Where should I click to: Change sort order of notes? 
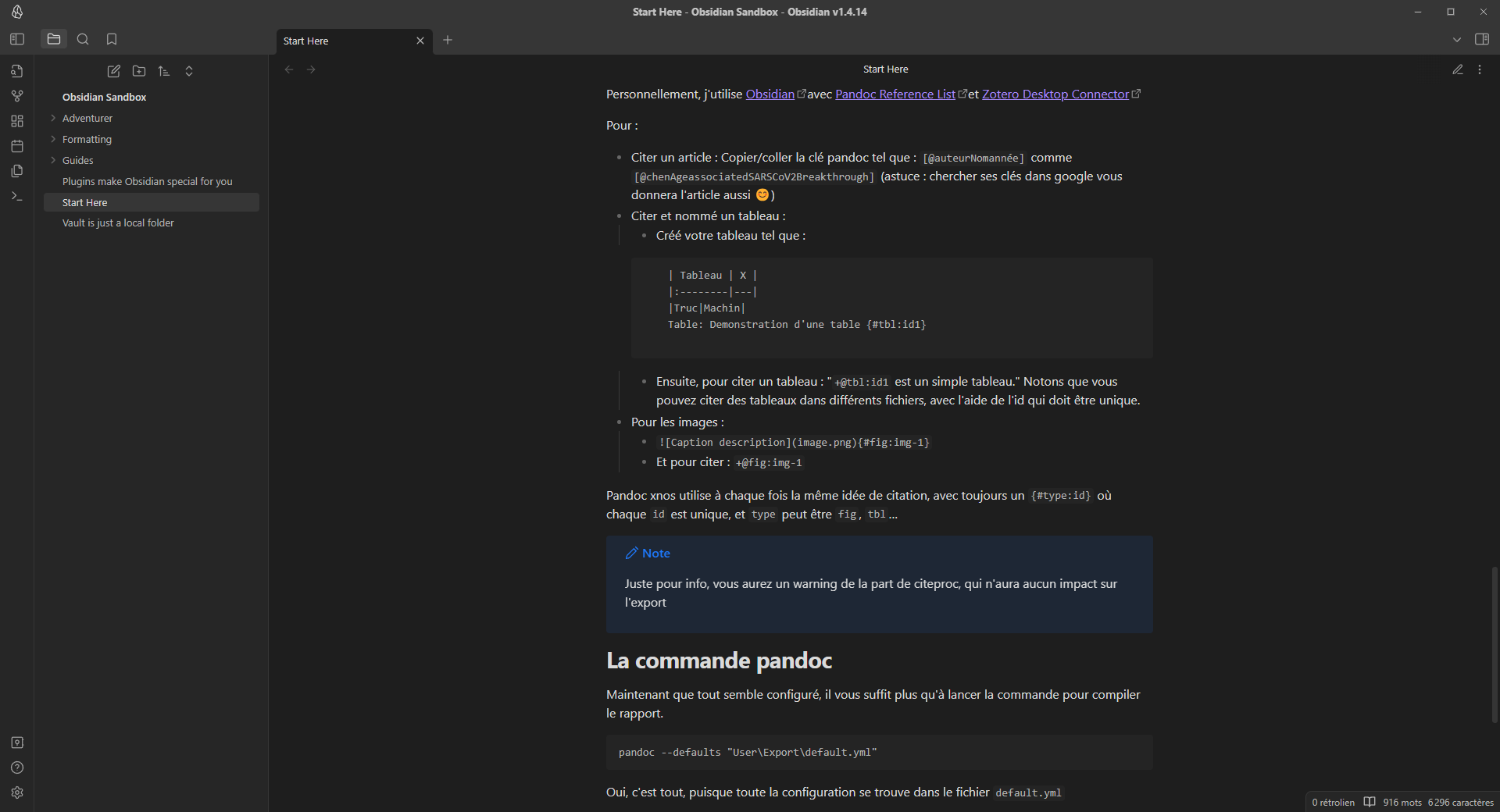[x=163, y=71]
